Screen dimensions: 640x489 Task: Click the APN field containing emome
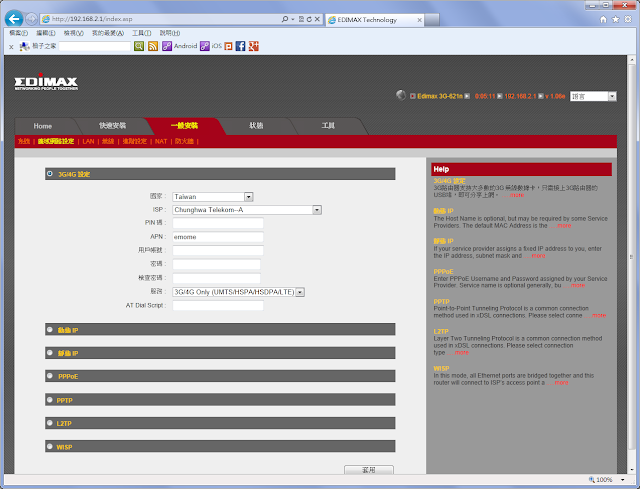tap(218, 237)
